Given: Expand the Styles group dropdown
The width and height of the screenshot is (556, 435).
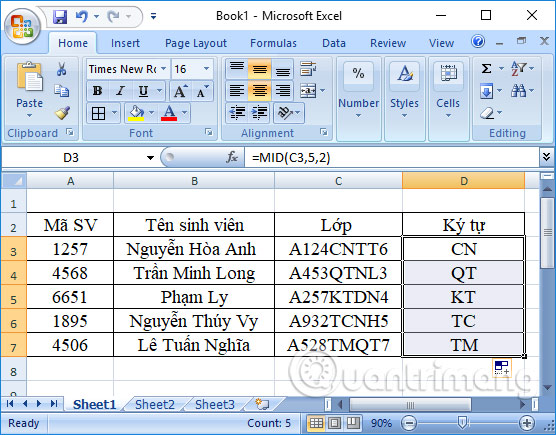Looking at the screenshot, I should [x=404, y=116].
